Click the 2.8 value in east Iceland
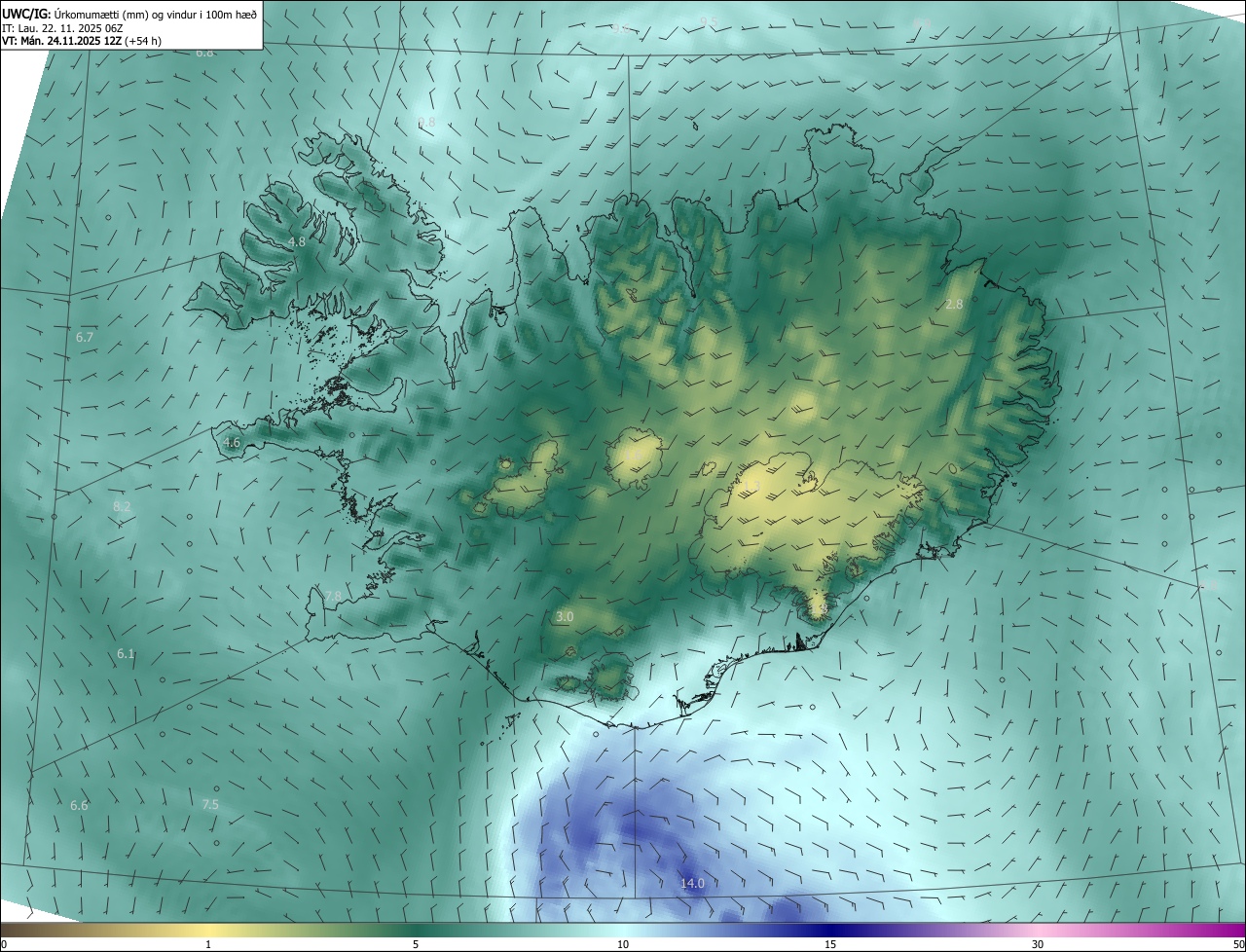Image resolution: width=1246 pixels, height=952 pixels. pyautogui.click(x=954, y=304)
